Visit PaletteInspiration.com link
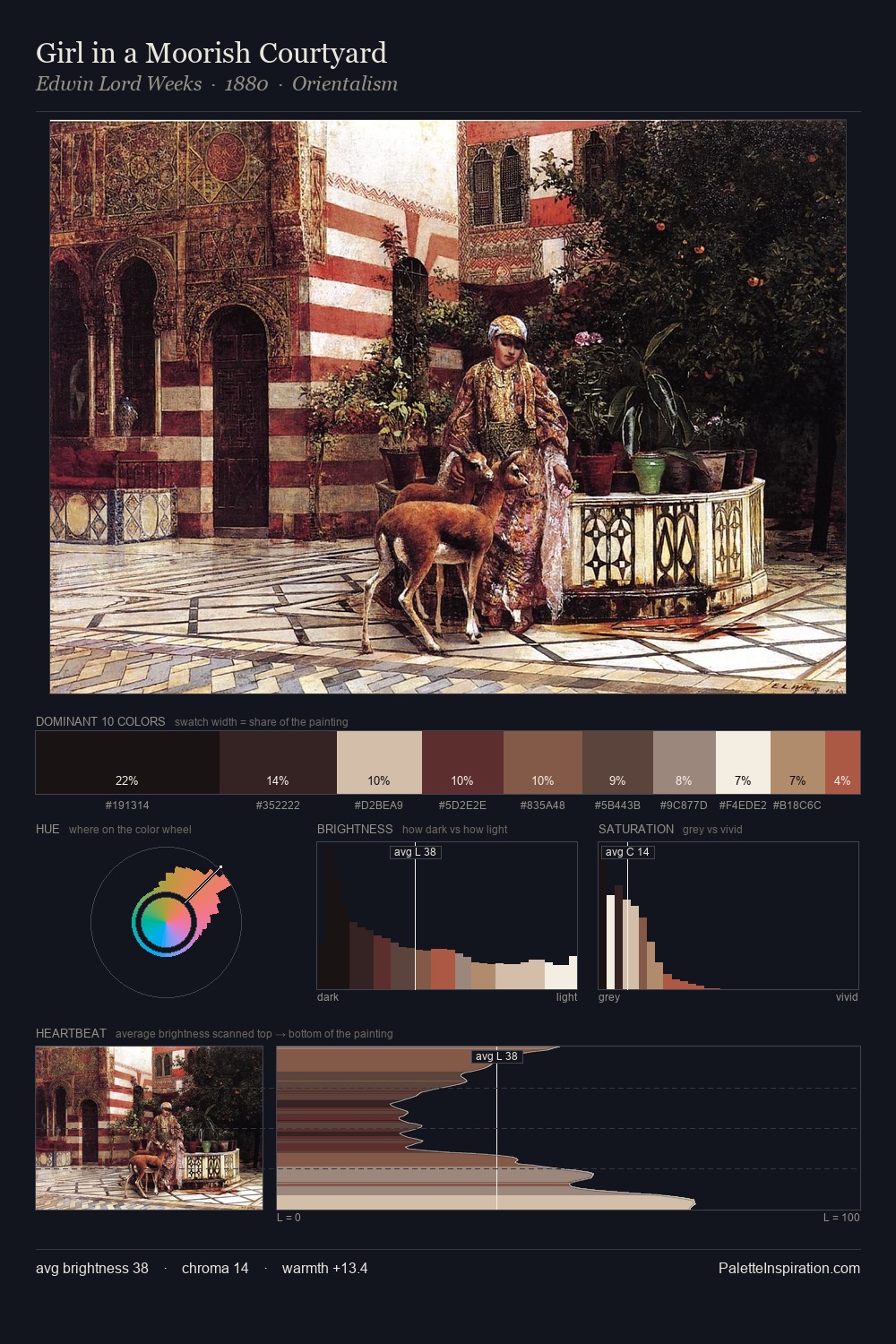This screenshot has width=896, height=1344. tap(789, 1268)
